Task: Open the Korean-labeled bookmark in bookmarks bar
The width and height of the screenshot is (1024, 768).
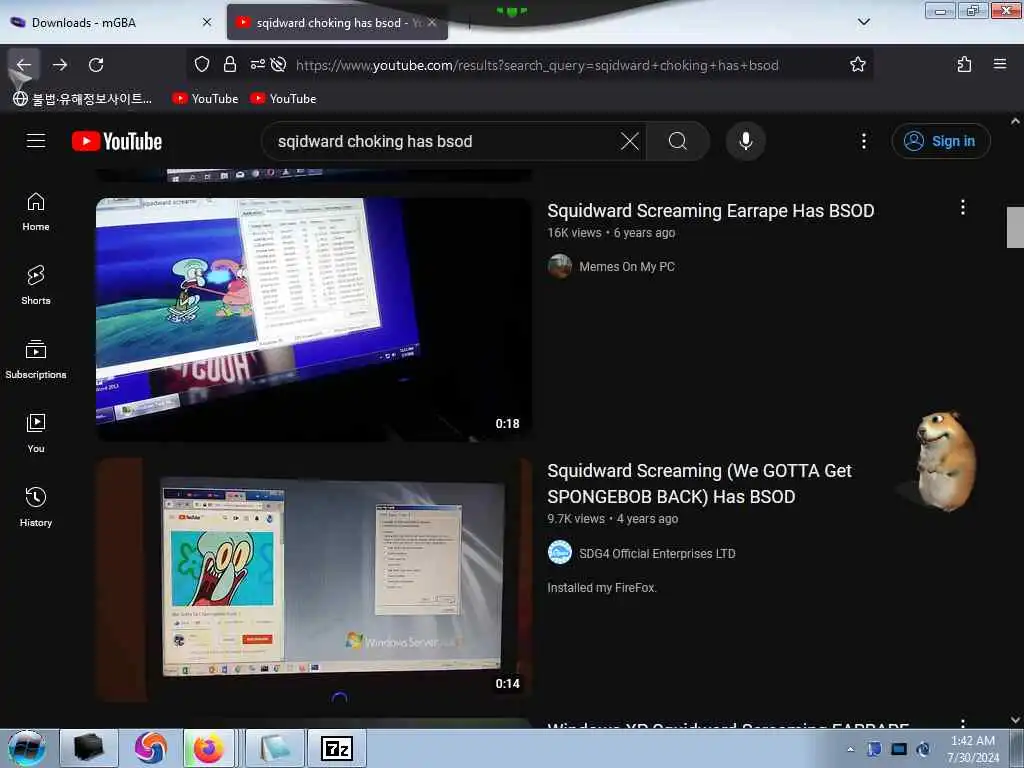Action: [82, 99]
